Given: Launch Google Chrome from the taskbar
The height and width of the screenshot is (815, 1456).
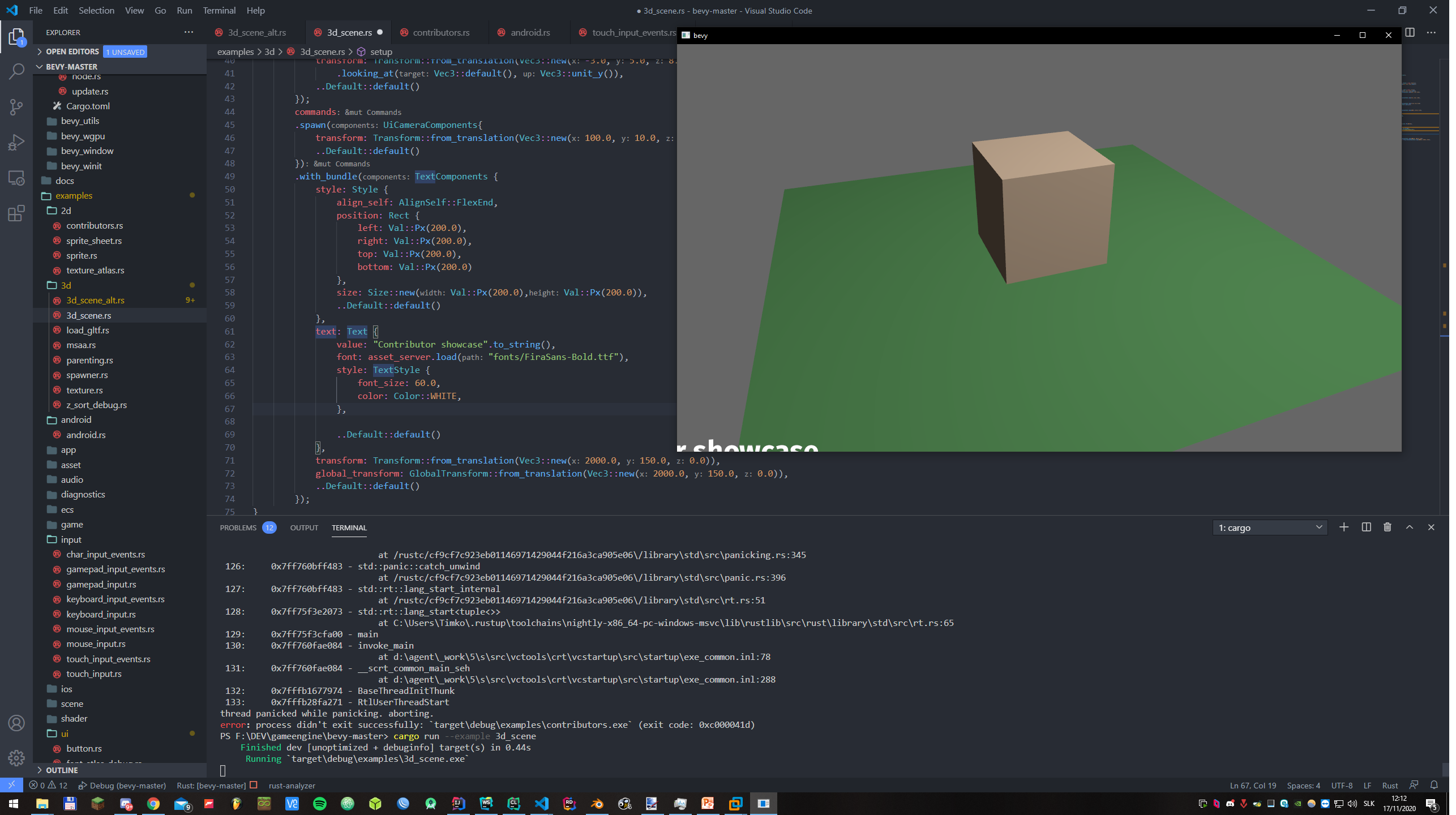Looking at the screenshot, I should [153, 803].
